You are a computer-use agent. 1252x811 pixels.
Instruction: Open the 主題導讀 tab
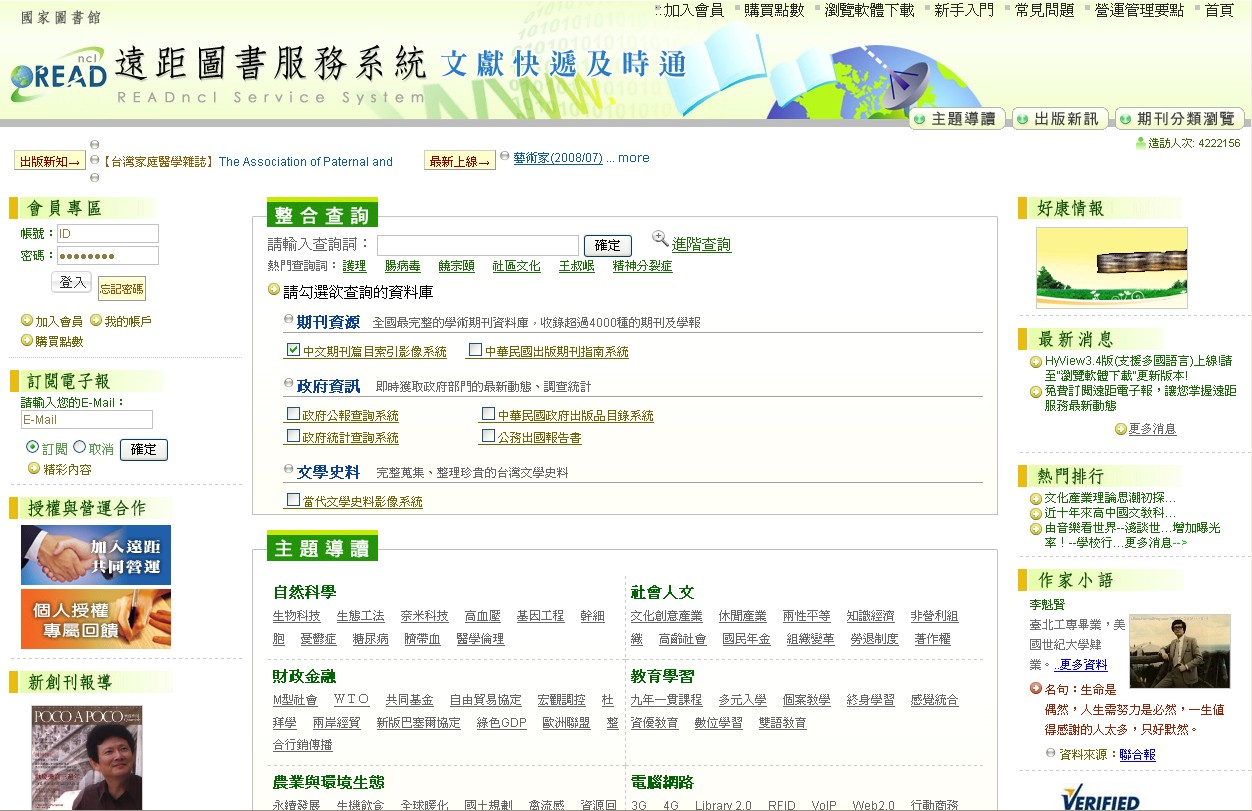957,119
